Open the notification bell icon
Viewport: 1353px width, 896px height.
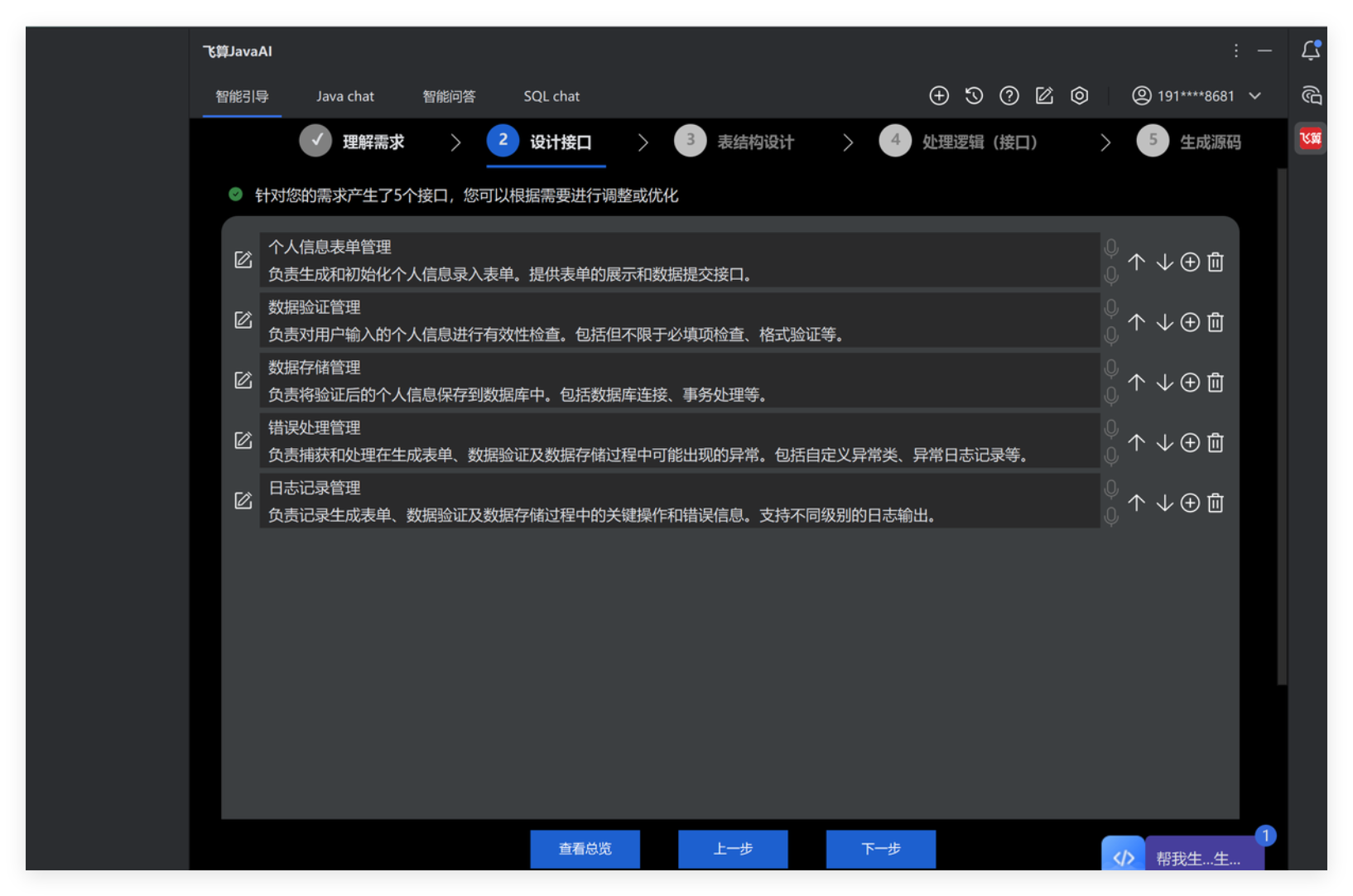1310,51
